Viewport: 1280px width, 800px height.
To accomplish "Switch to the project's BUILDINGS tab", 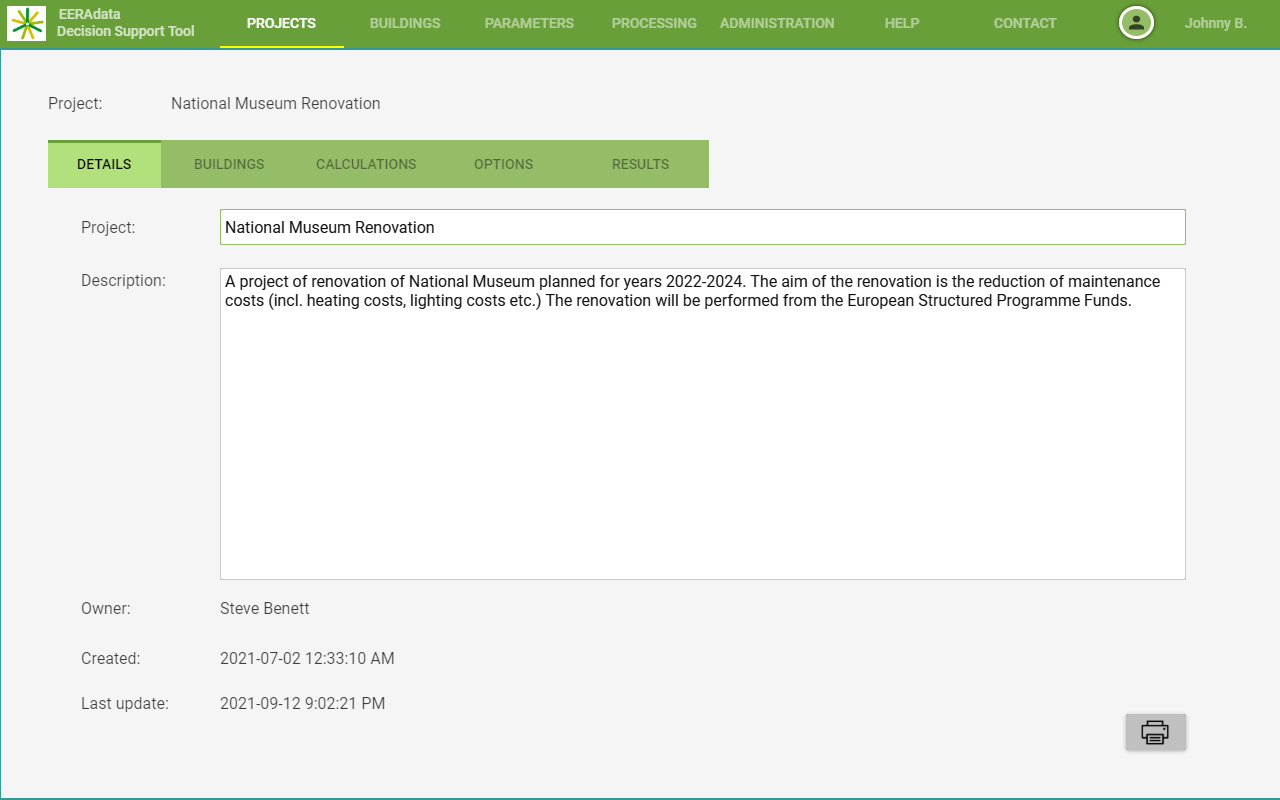I will (x=229, y=164).
